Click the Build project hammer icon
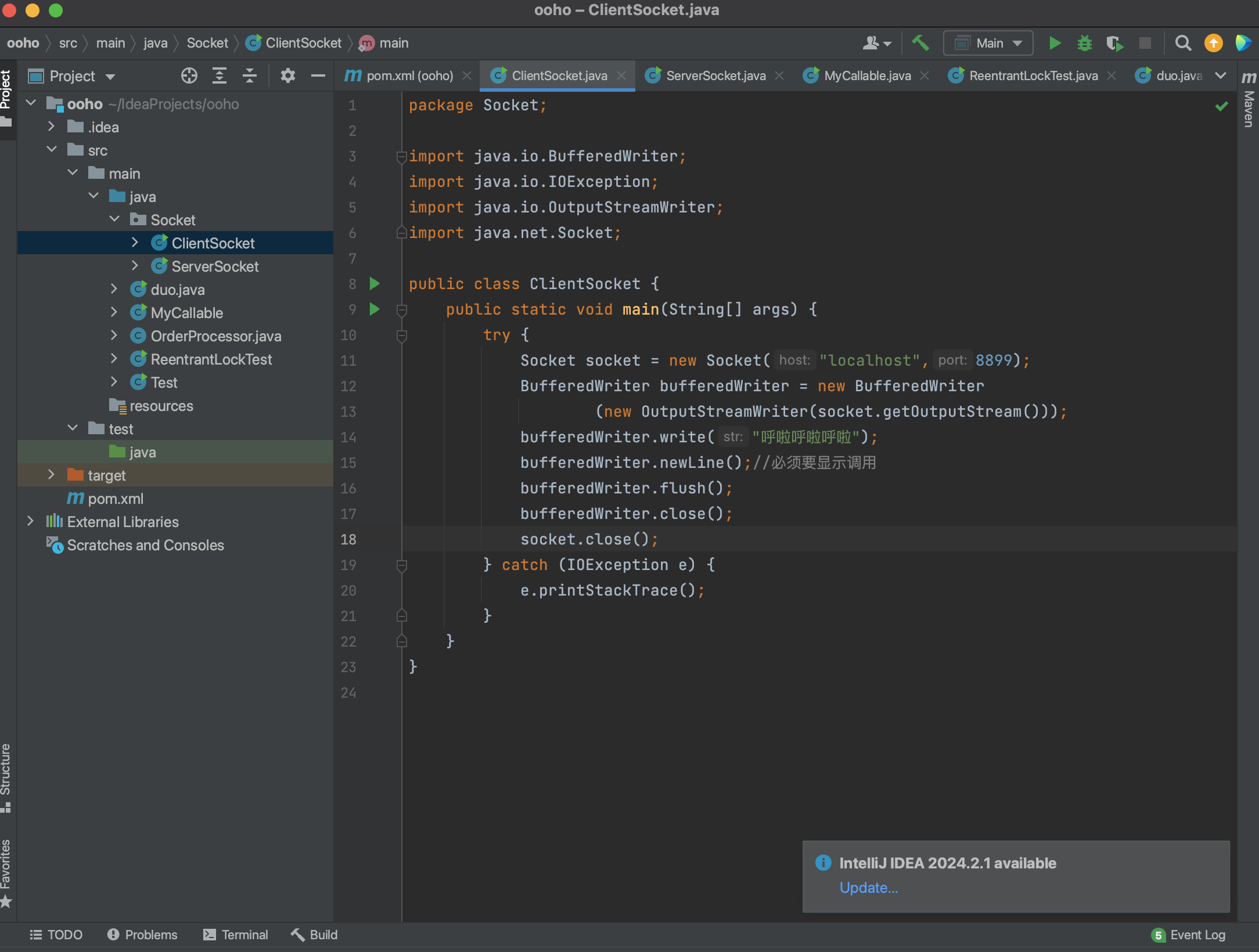This screenshot has height=952, width=1259. click(x=920, y=43)
